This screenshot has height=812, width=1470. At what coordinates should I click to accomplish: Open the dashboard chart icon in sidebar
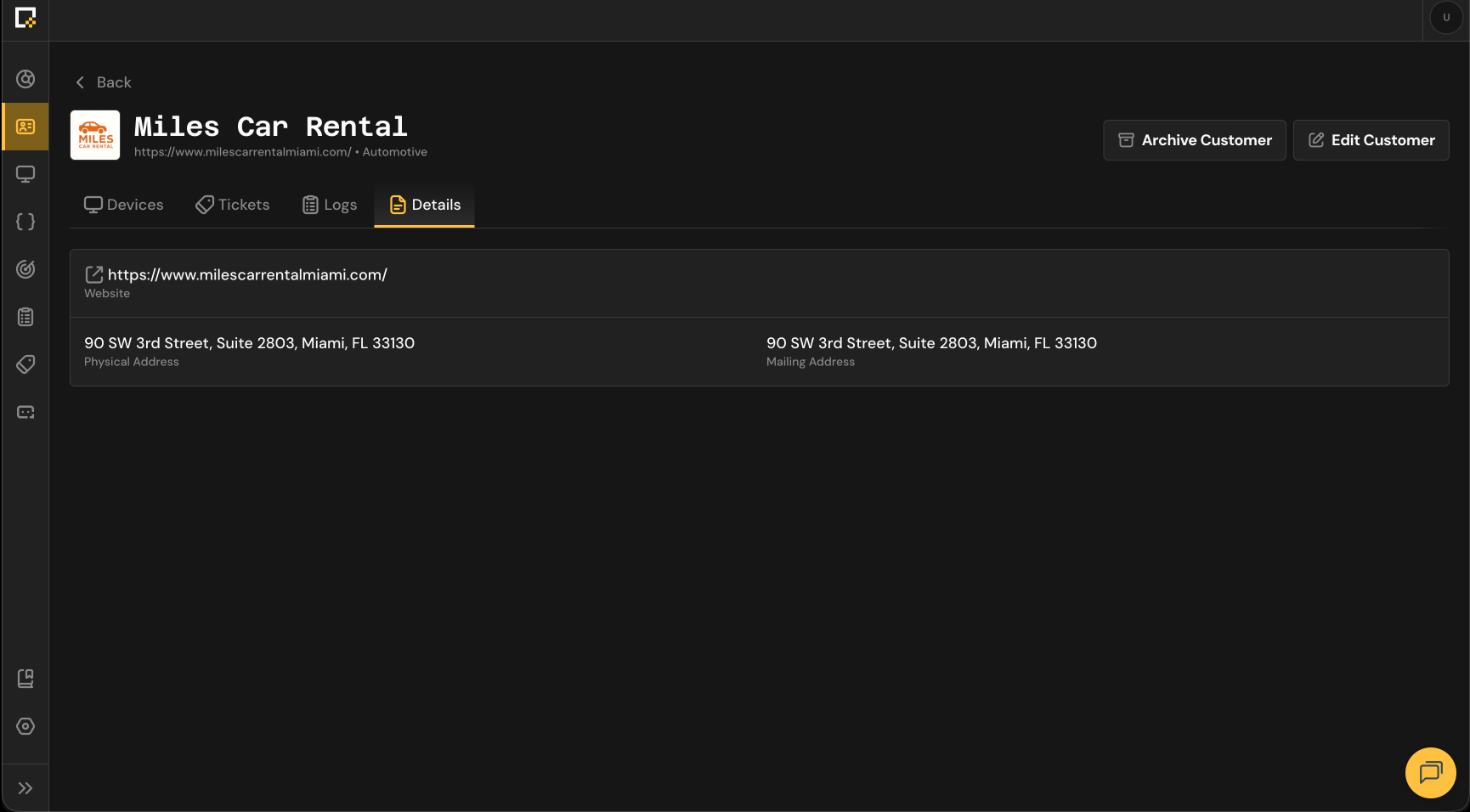tap(25, 79)
